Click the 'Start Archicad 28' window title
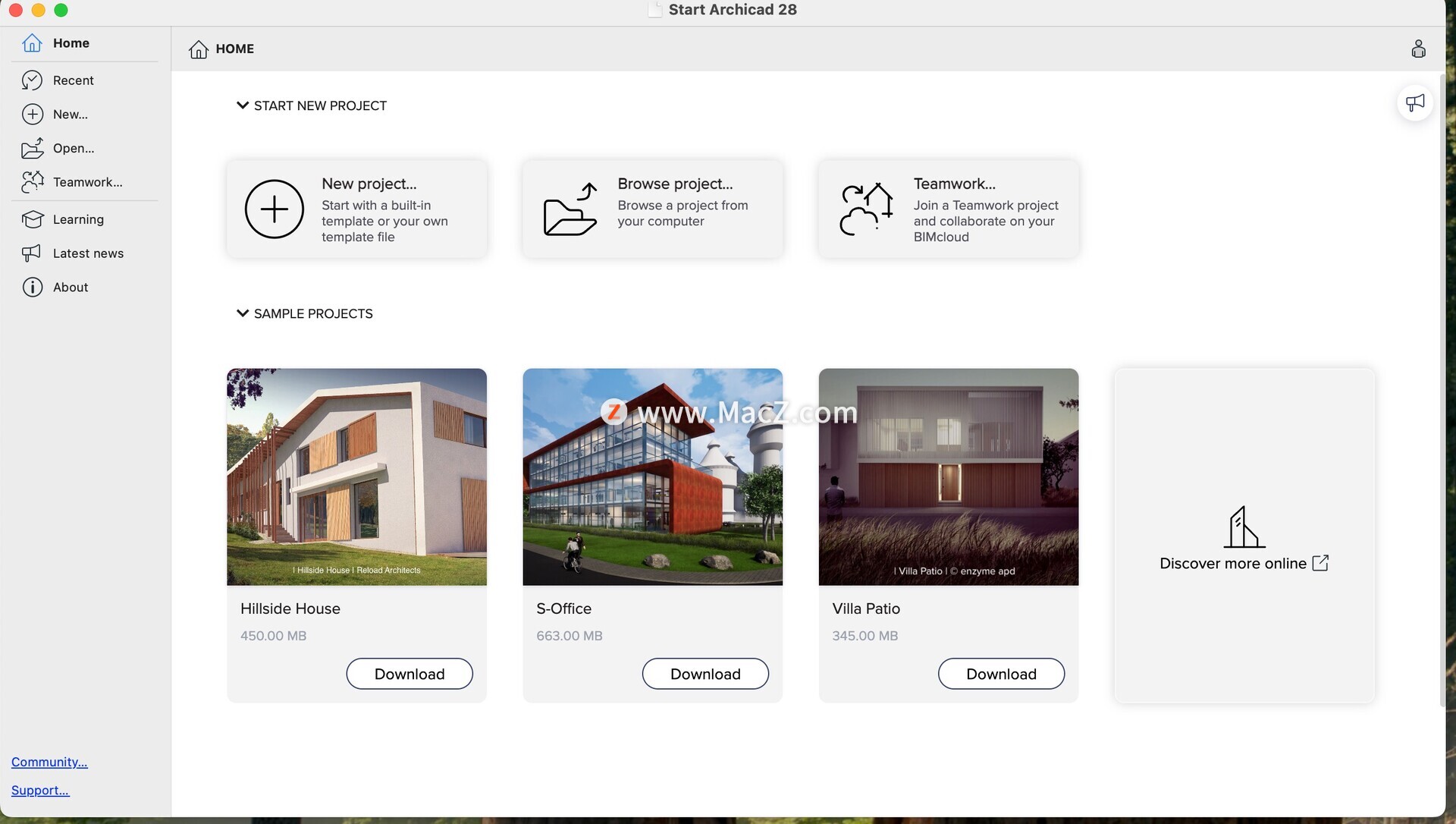Image resolution: width=1456 pixels, height=824 pixels. click(733, 10)
